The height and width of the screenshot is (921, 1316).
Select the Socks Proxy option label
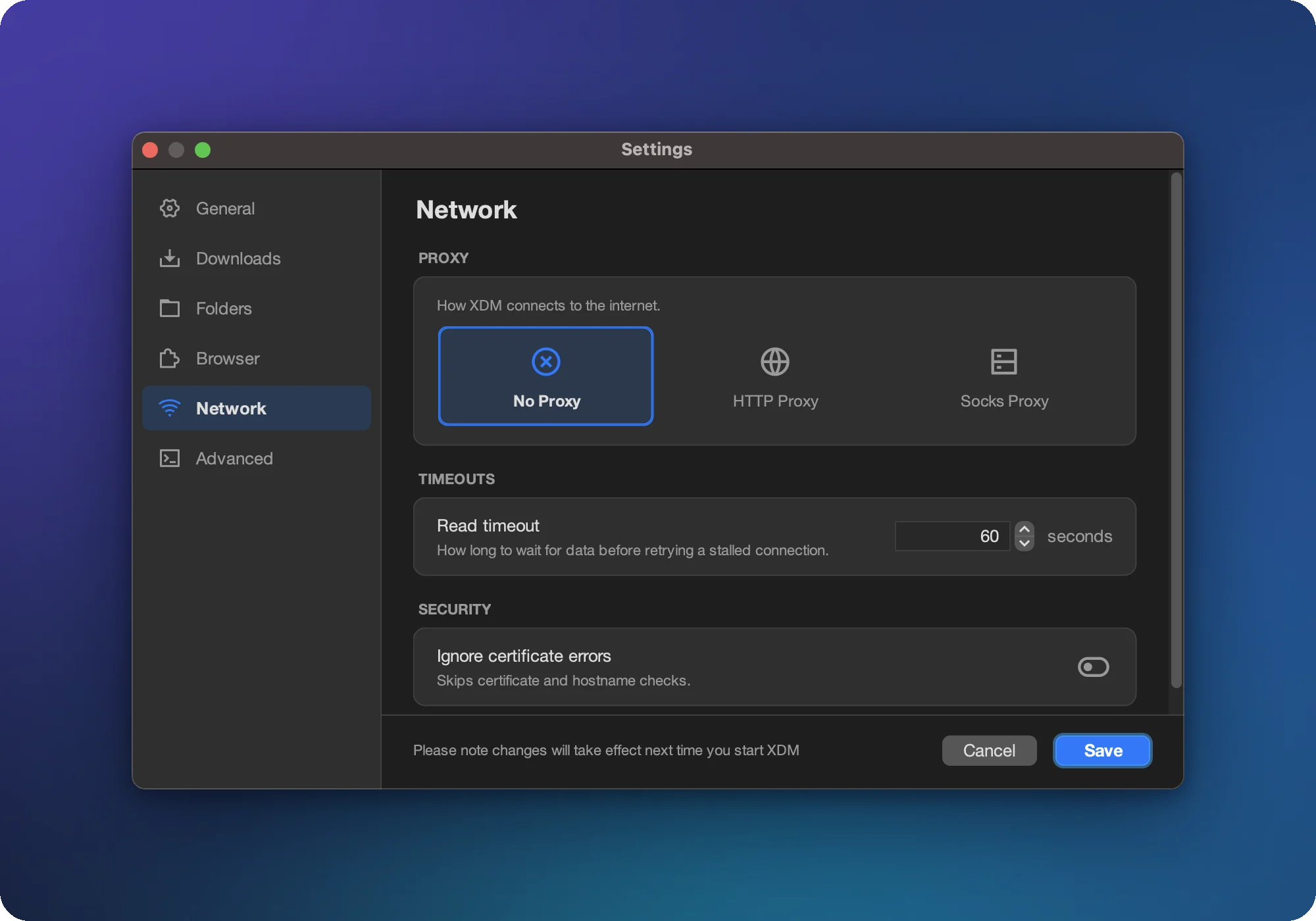(x=1005, y=401)
